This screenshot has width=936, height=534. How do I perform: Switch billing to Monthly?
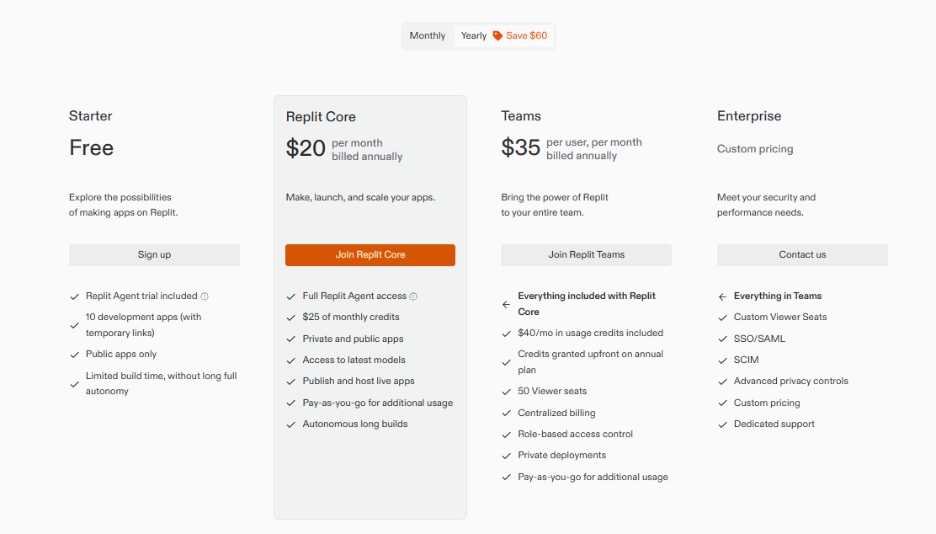point(427,36)
